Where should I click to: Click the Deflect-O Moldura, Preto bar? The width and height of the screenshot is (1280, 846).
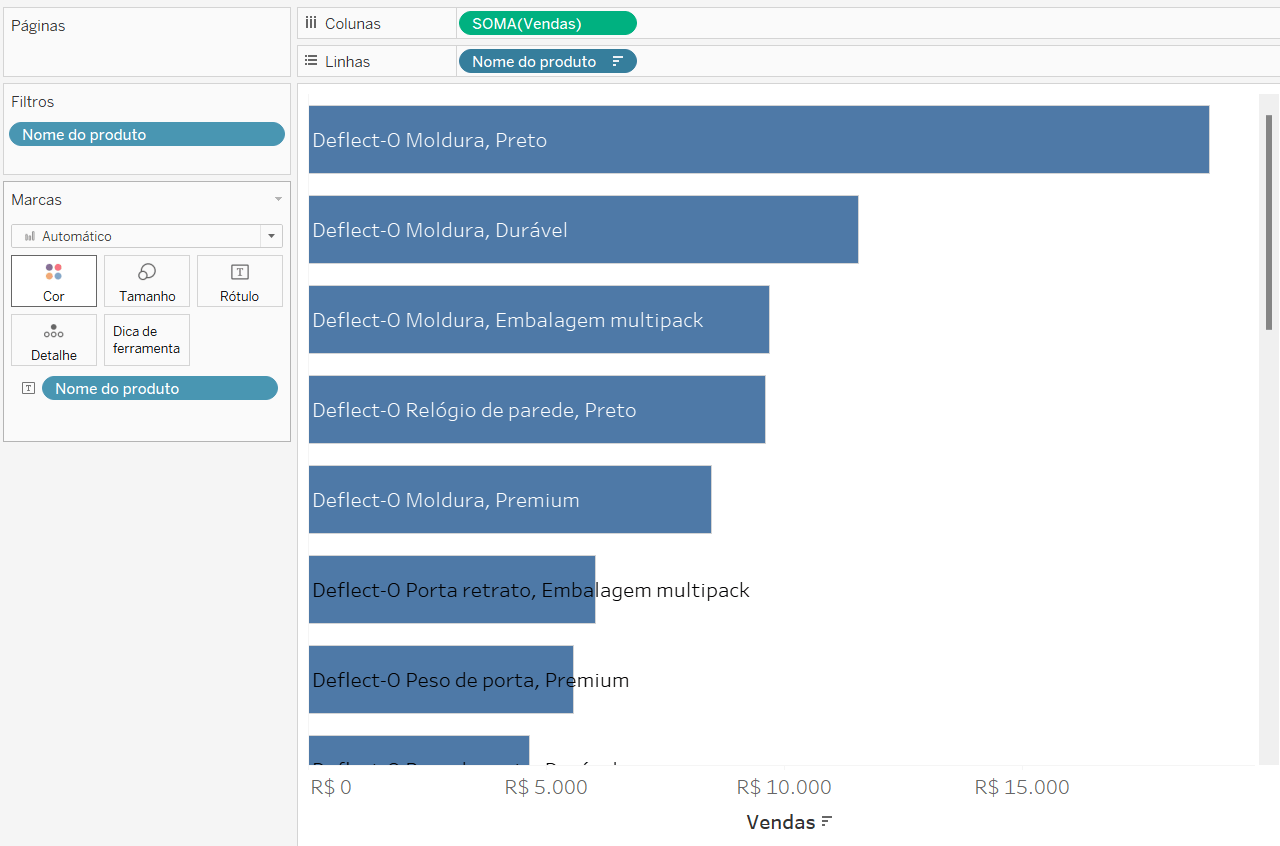point(759,139)
